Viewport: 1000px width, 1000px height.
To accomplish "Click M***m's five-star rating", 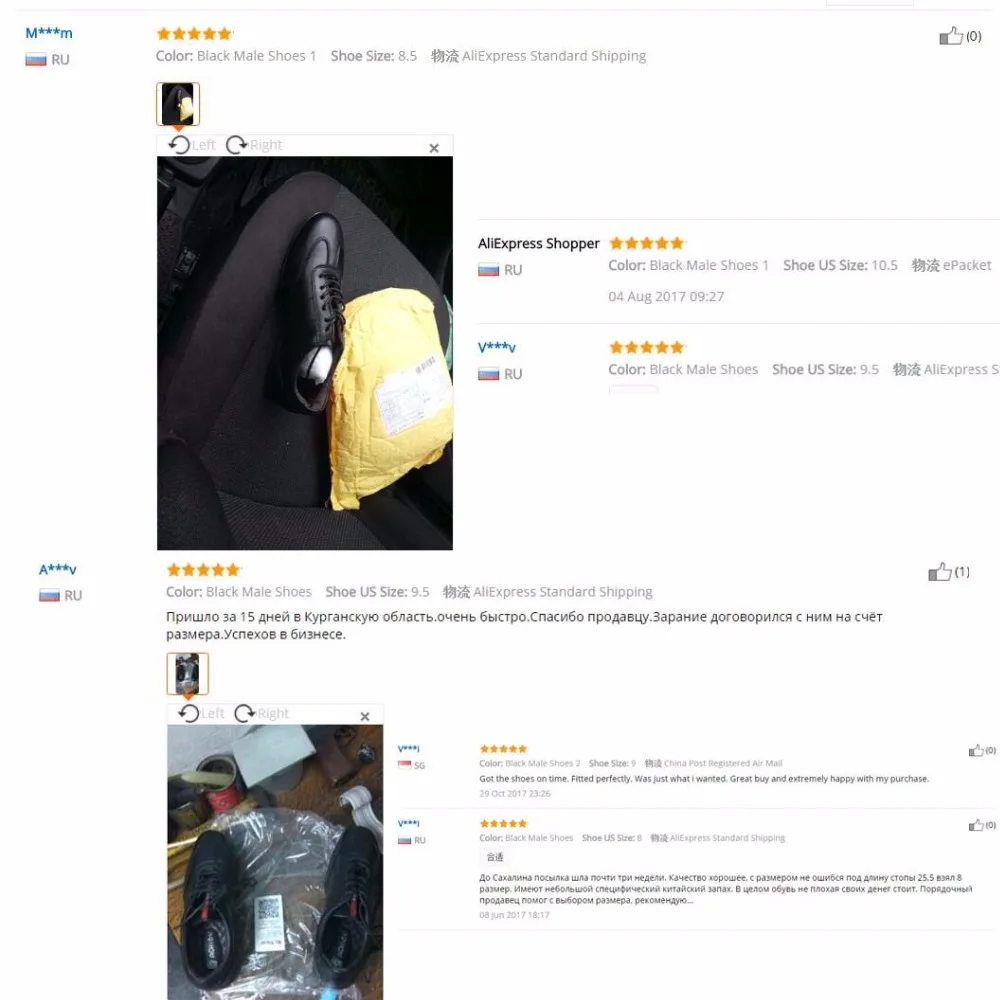I will (195, 33).
